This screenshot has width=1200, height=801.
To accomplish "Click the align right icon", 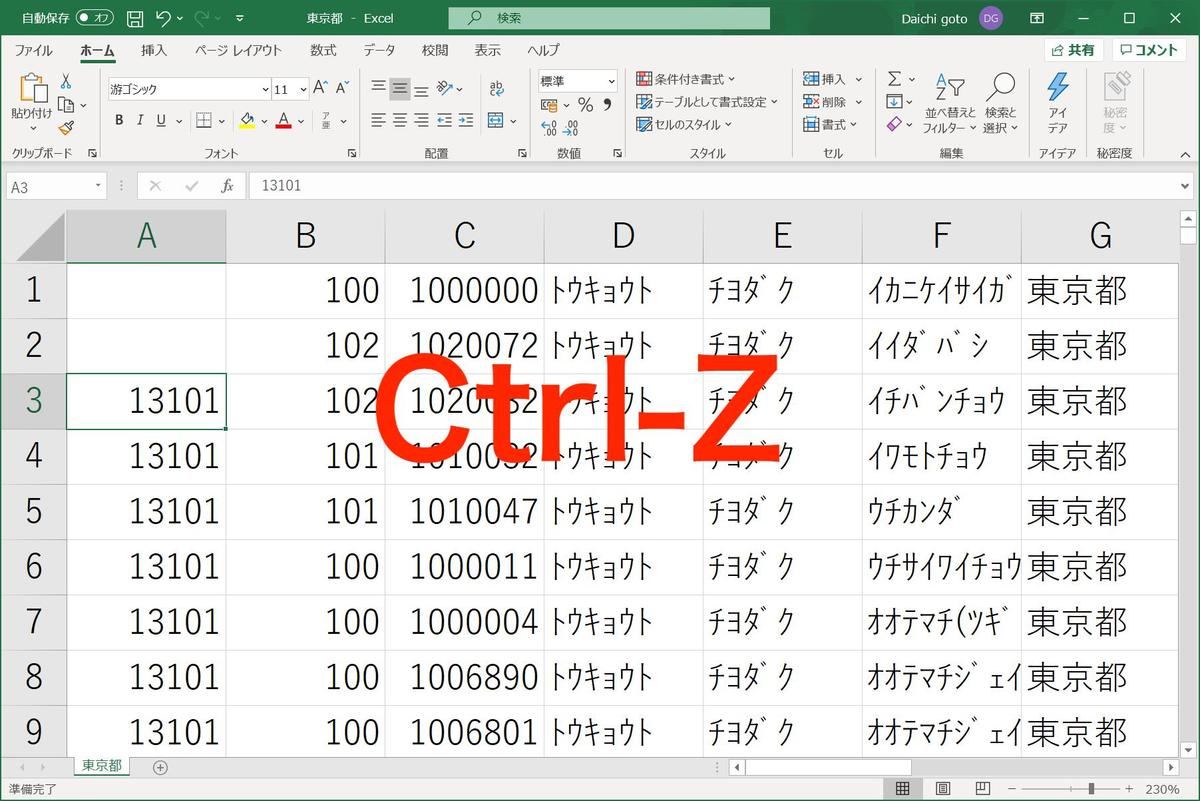I will [x=421, y=120].
